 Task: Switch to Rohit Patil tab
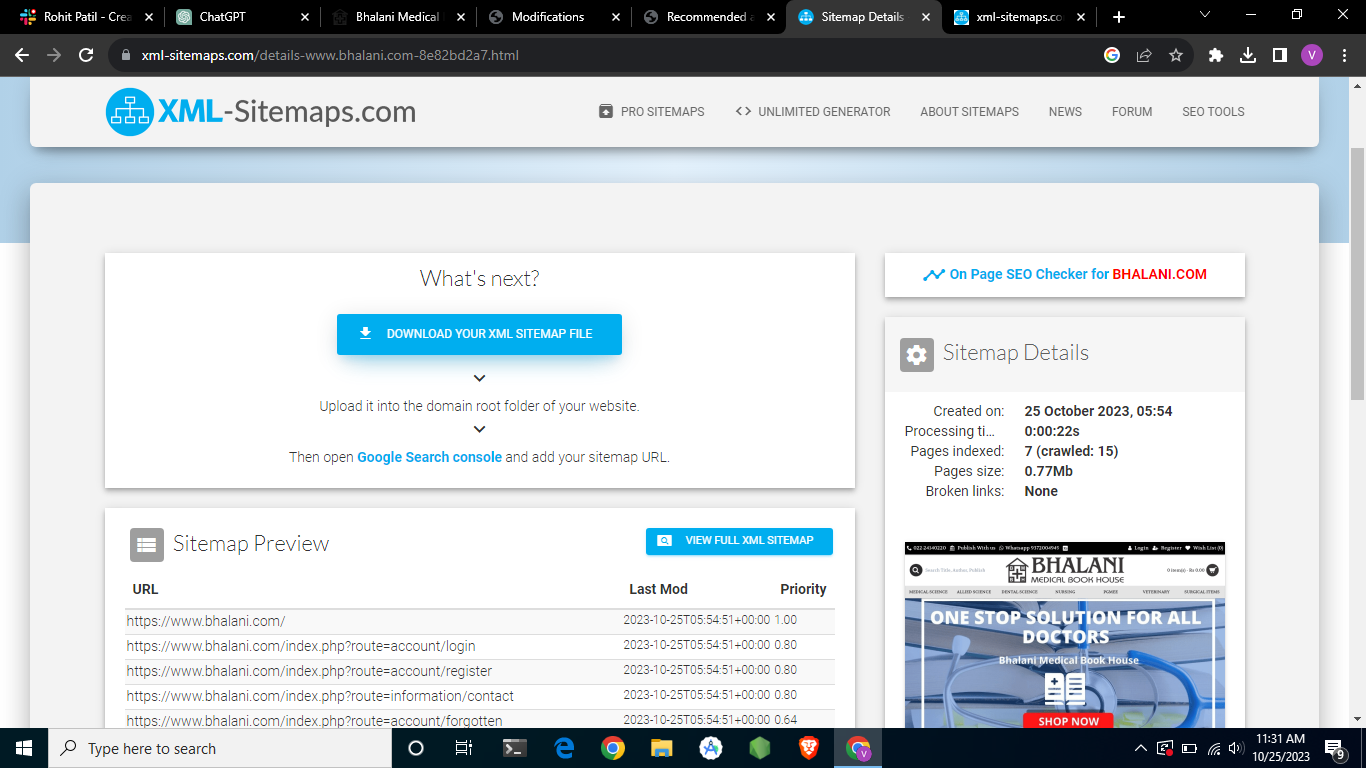[x=85, y=17]
